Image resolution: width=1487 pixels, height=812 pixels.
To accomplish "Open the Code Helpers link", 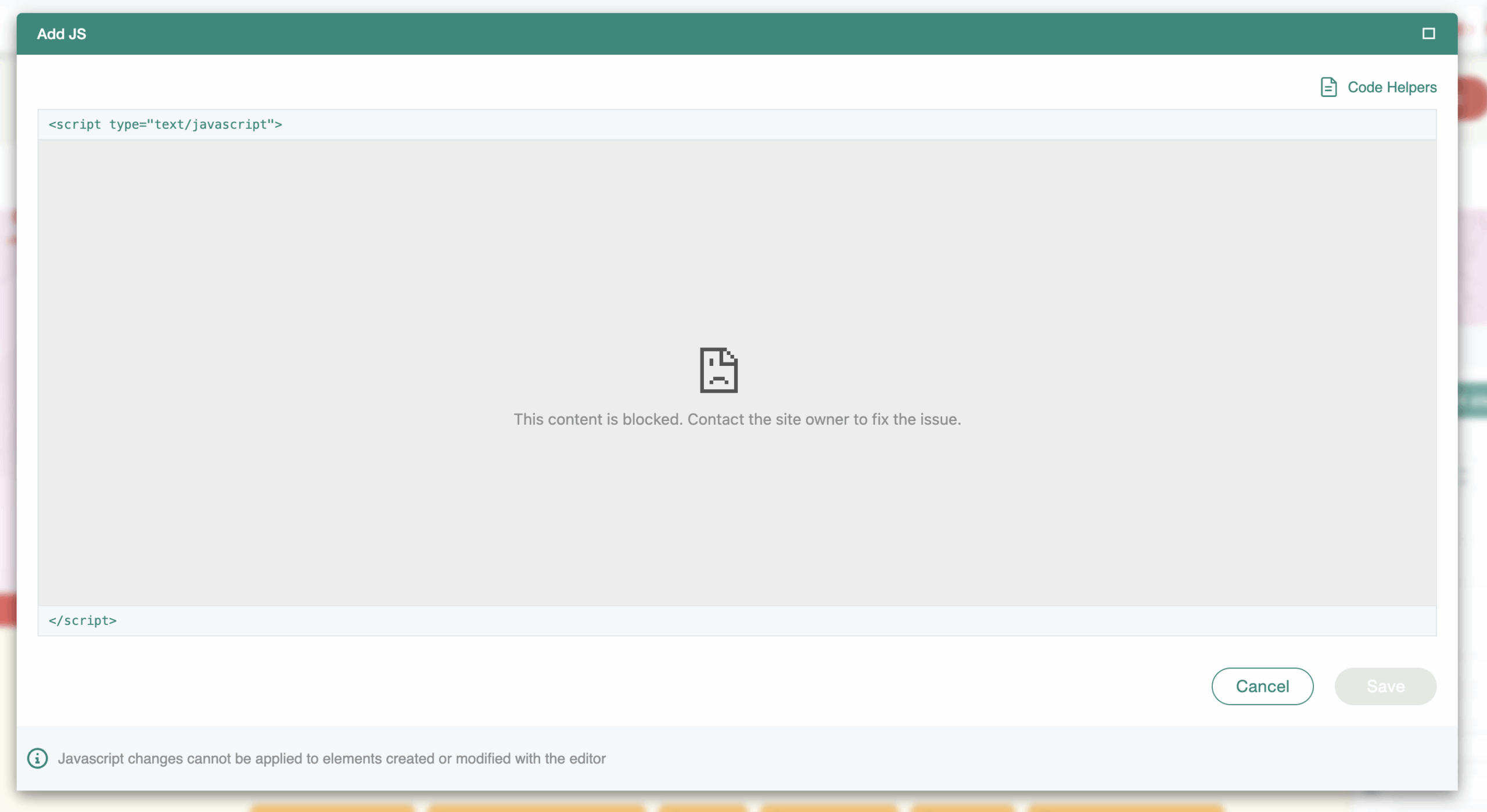I will (1392, 87).
